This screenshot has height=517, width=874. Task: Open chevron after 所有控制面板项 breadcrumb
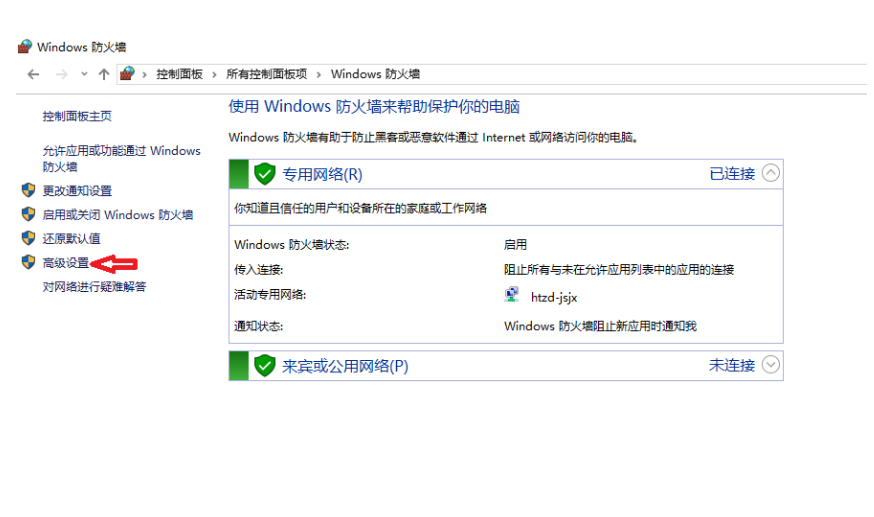point(319,75)
